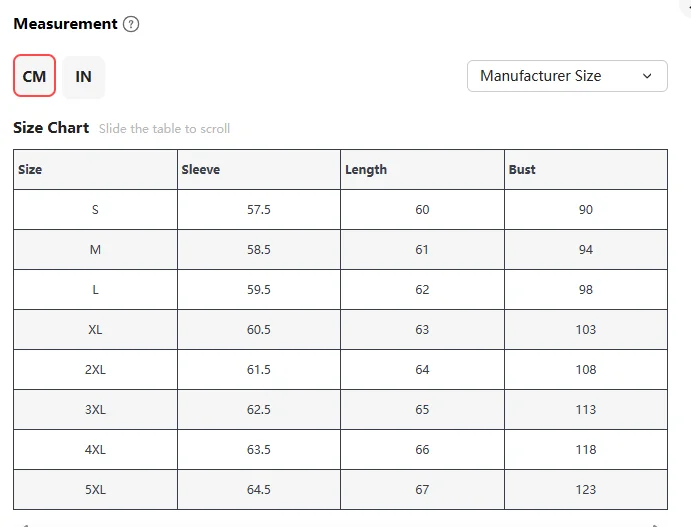691x527 pixels.
Task: Select the M size row label
Action: click(95, 250)
